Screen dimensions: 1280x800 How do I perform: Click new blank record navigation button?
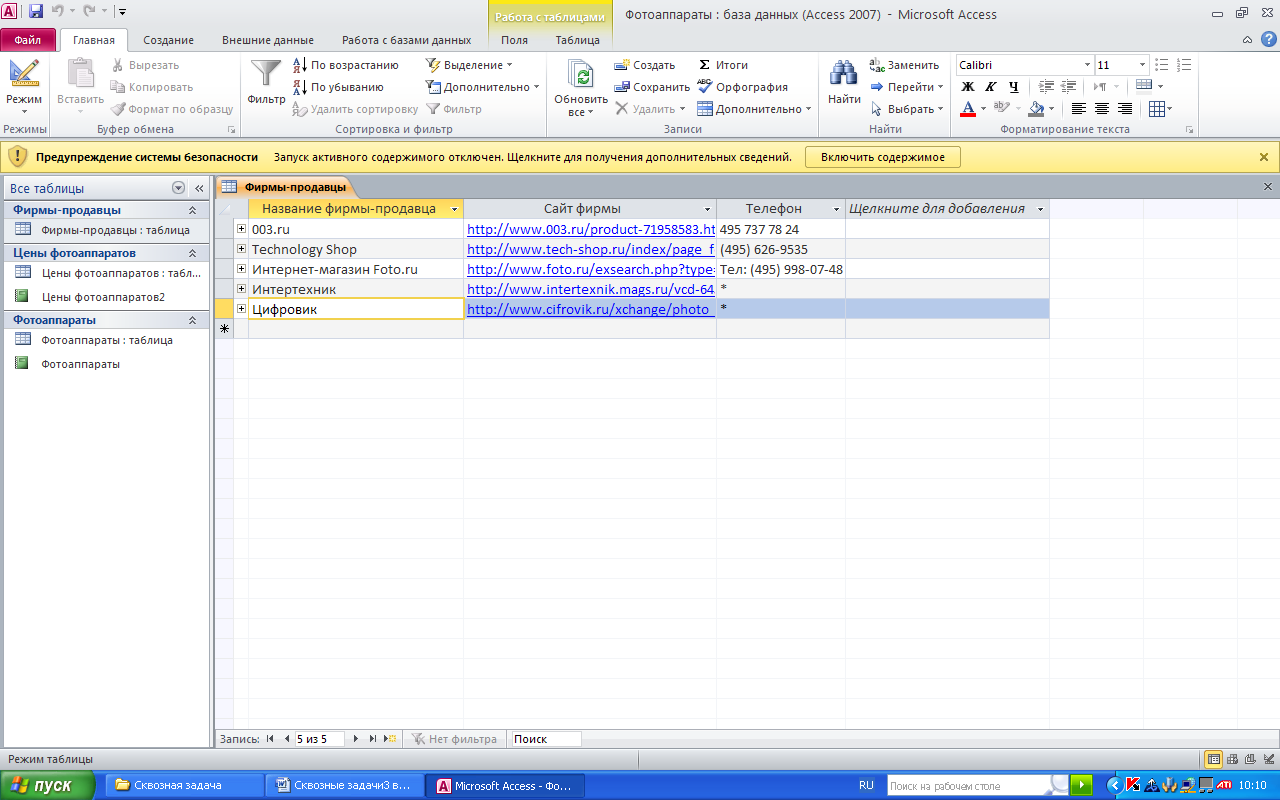390,739
